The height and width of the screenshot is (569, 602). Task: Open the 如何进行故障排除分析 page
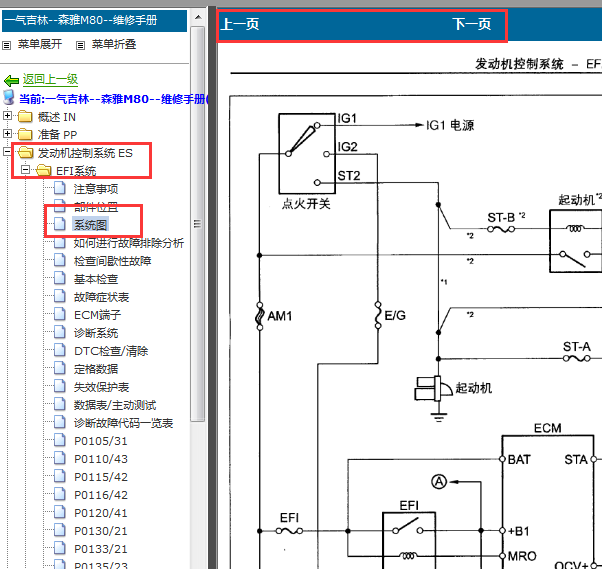pyautogui.click(x=129, y=243)
